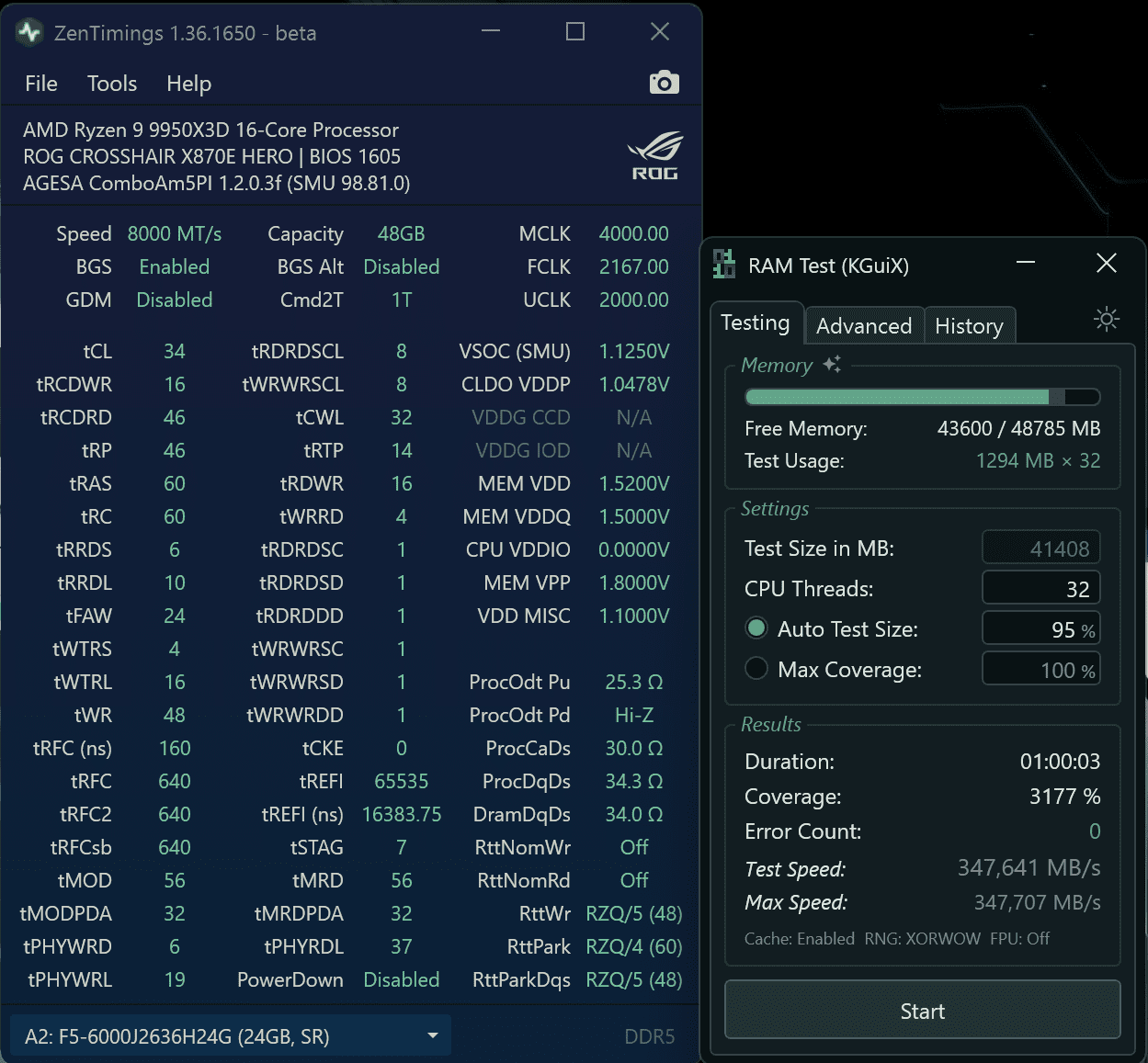
Task: Click the sparkle icon beside Memory
Action: (832, 364)
